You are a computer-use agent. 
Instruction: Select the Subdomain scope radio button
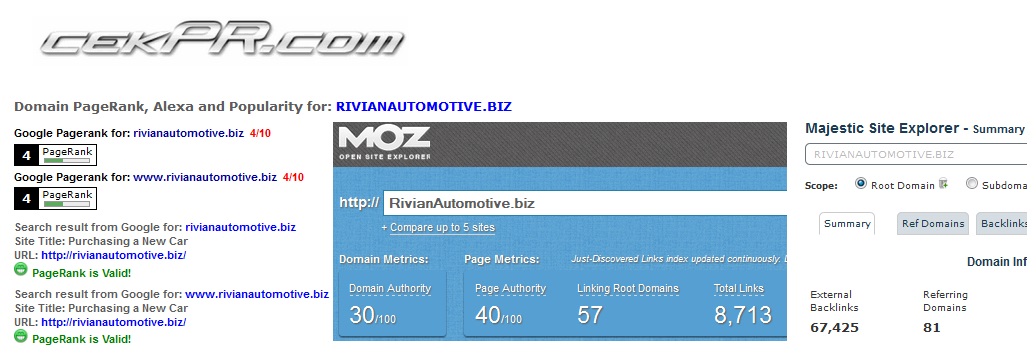pyautogui.click(x=971, y=184)
